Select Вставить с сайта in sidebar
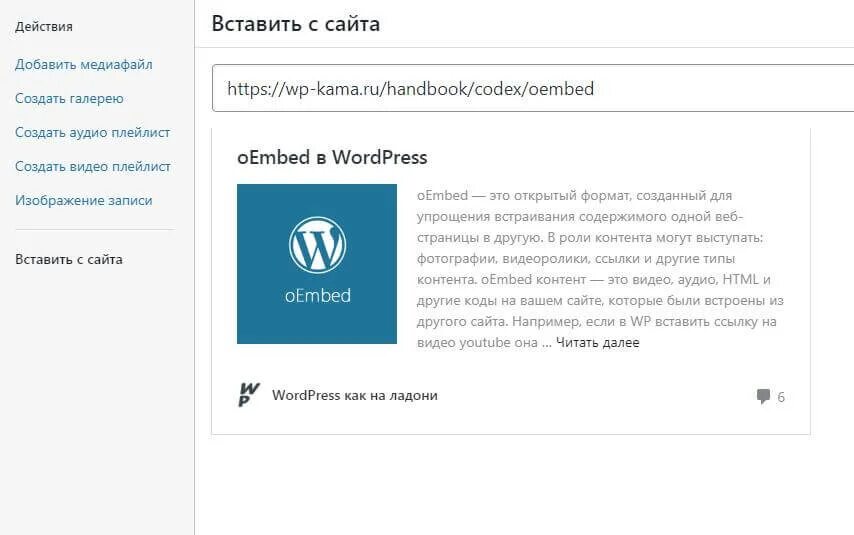Screen dimensions: 854x535 [69, 259]
